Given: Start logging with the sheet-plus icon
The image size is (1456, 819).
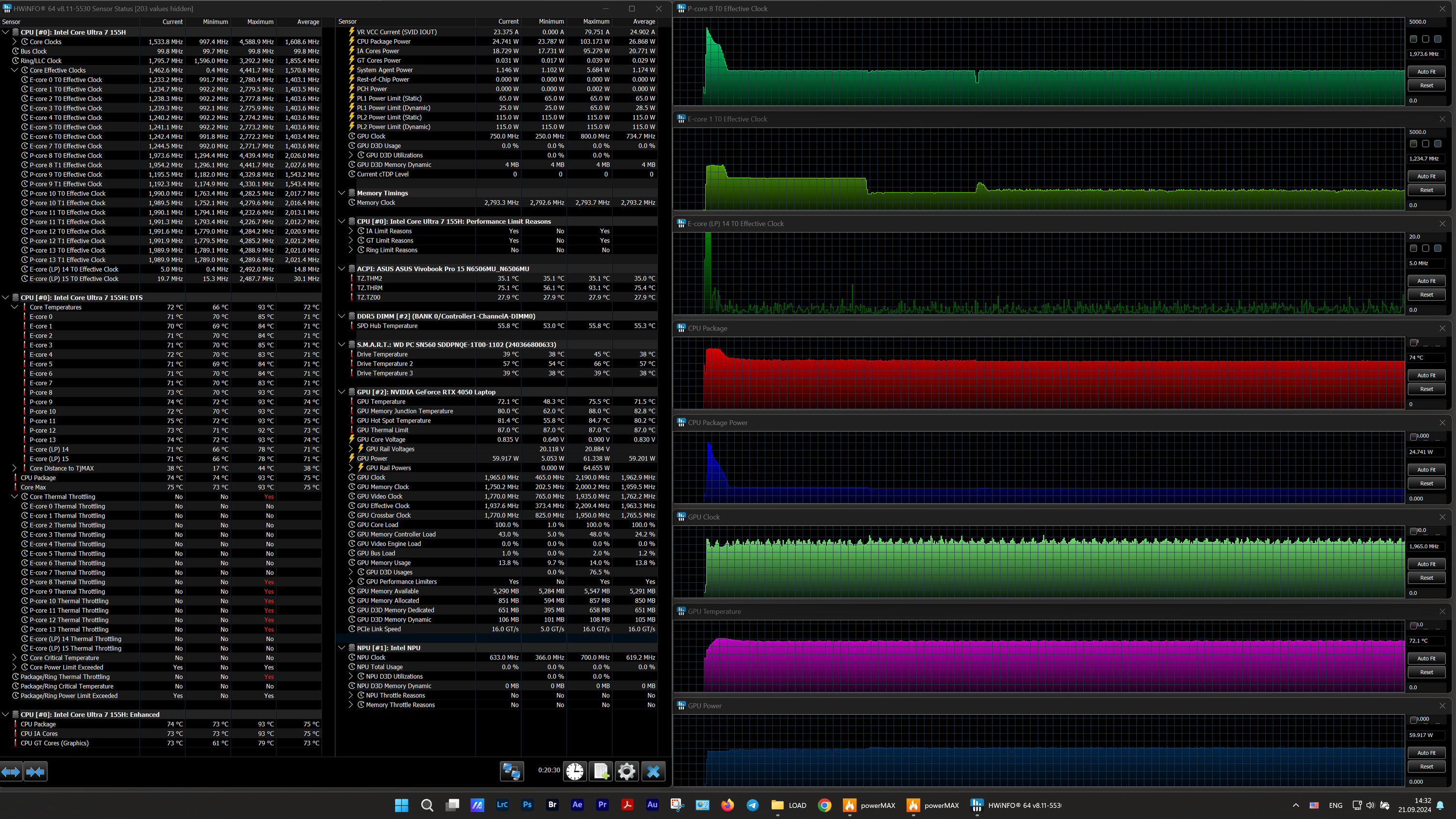Looking at the screenshot, I should pos(600,771).
